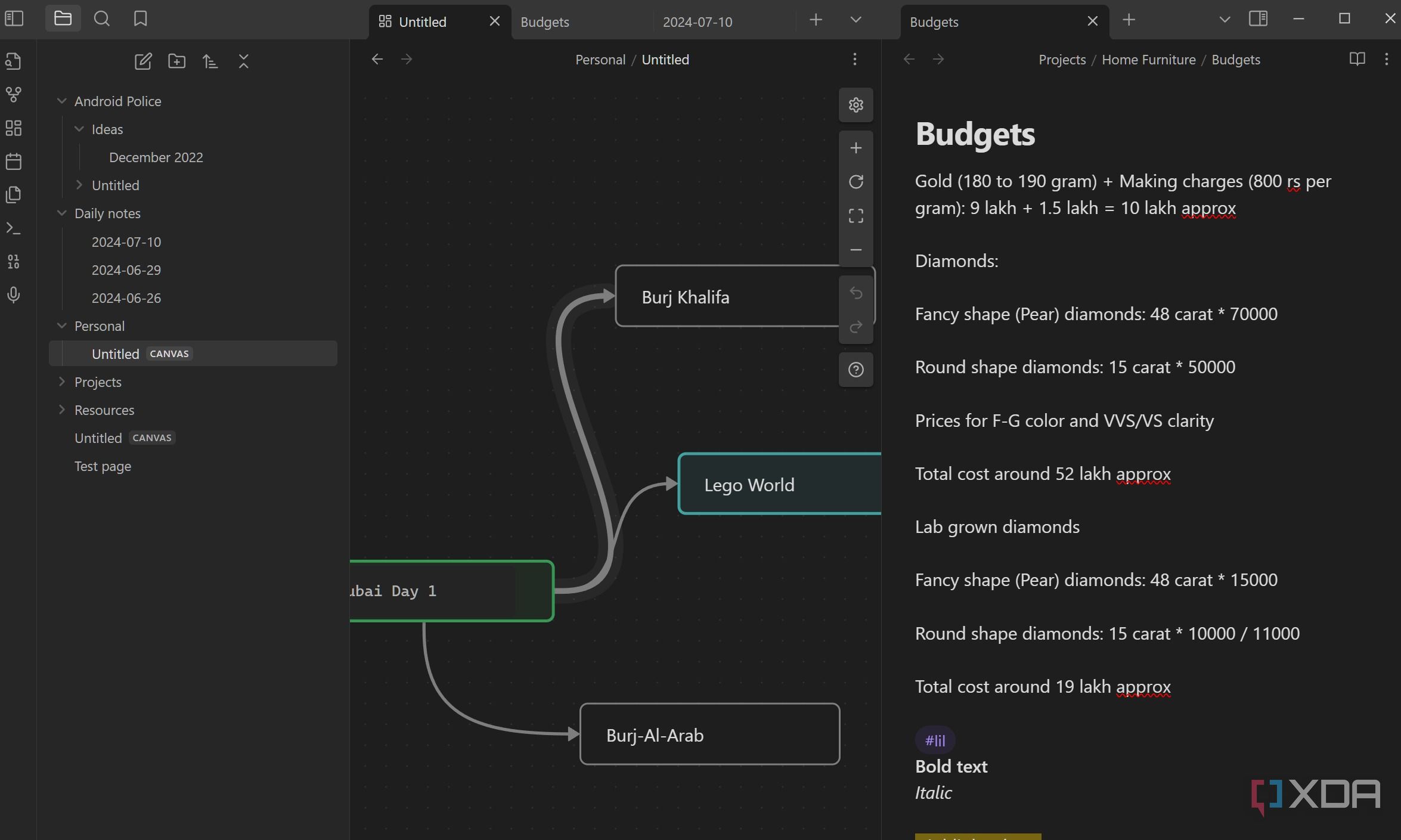Collapse all folders icon
Viewport: 1401px width, 840px height.
coord(243,61)
